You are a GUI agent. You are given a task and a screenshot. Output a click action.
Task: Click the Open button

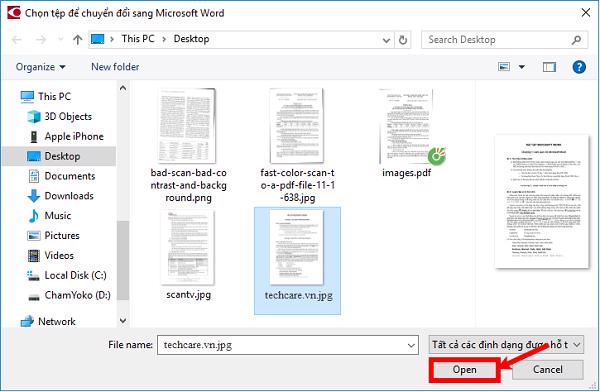[x=465, y=370]
